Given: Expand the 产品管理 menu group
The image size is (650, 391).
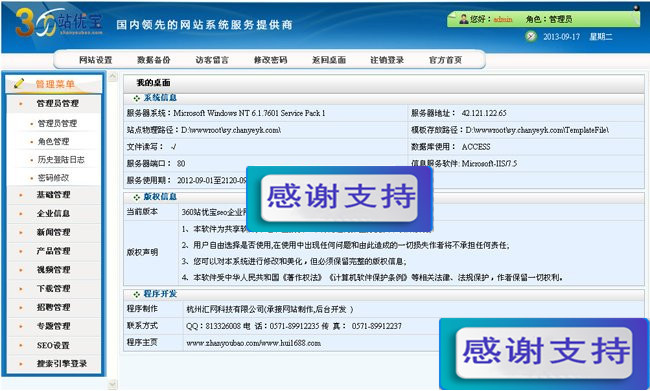Looking at the screenshot, I should tap(54, 251).
